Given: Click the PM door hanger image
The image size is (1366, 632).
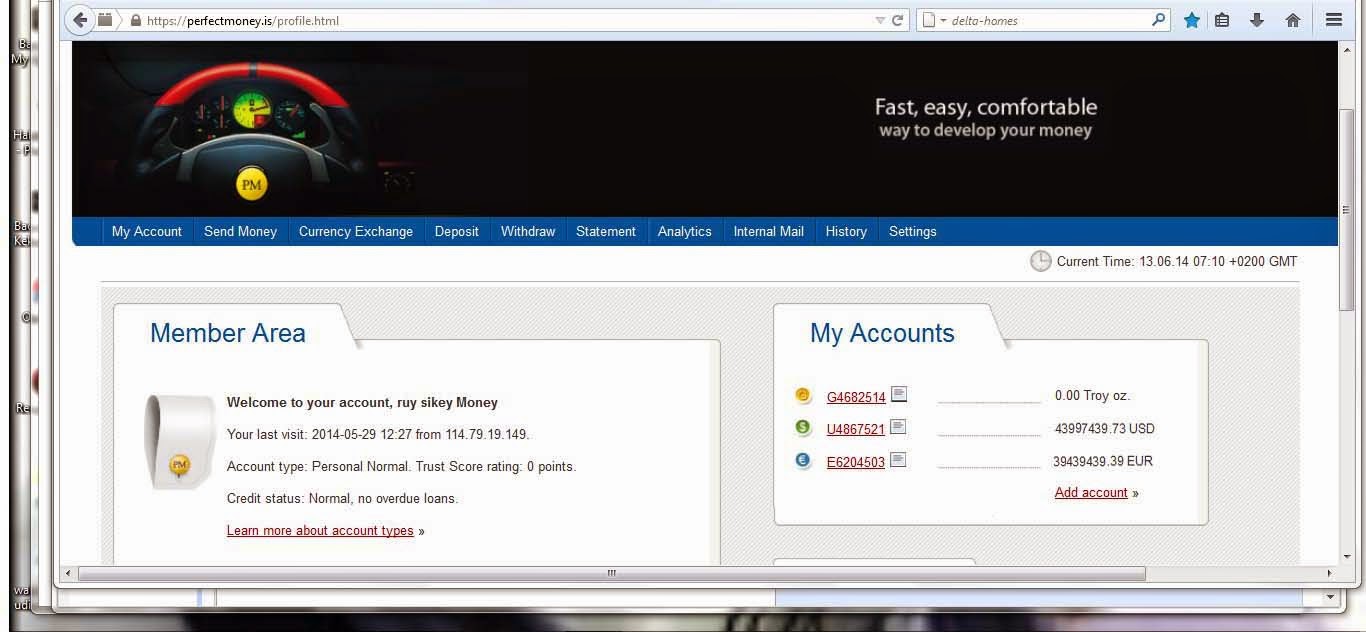Looking at the screenshot, I should (180, 442).
